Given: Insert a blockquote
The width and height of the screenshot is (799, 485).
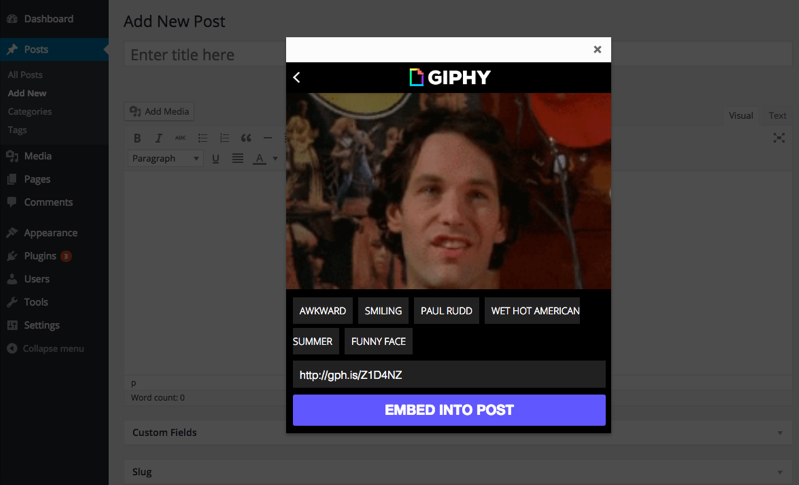Looking at the screenshot, I should pyautogui.click(x=246, y=138).
